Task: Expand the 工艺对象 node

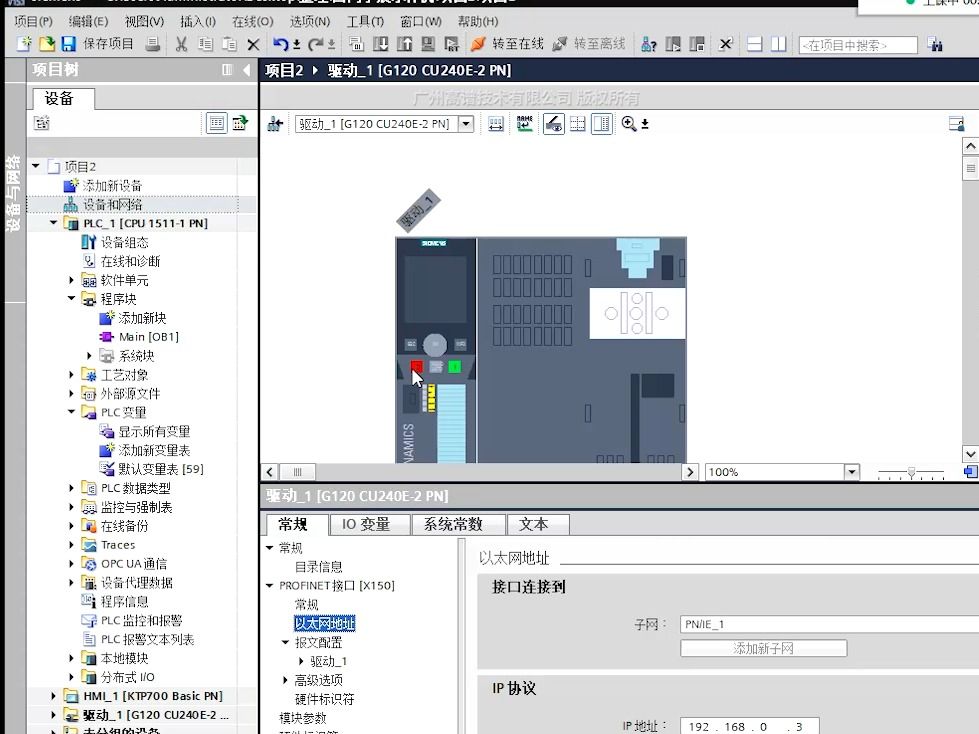Action: pos(71,374)
